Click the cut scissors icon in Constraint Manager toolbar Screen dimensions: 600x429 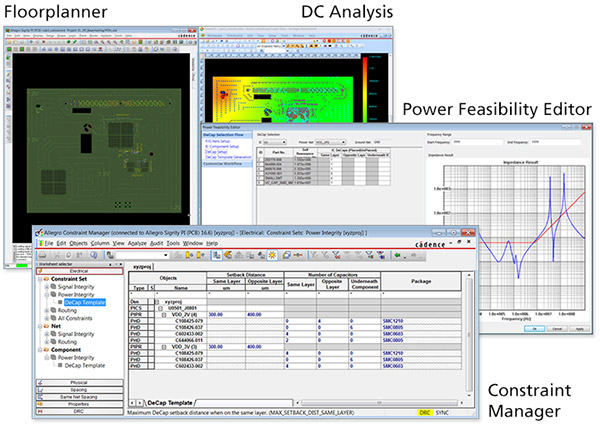tap(57, 255)
